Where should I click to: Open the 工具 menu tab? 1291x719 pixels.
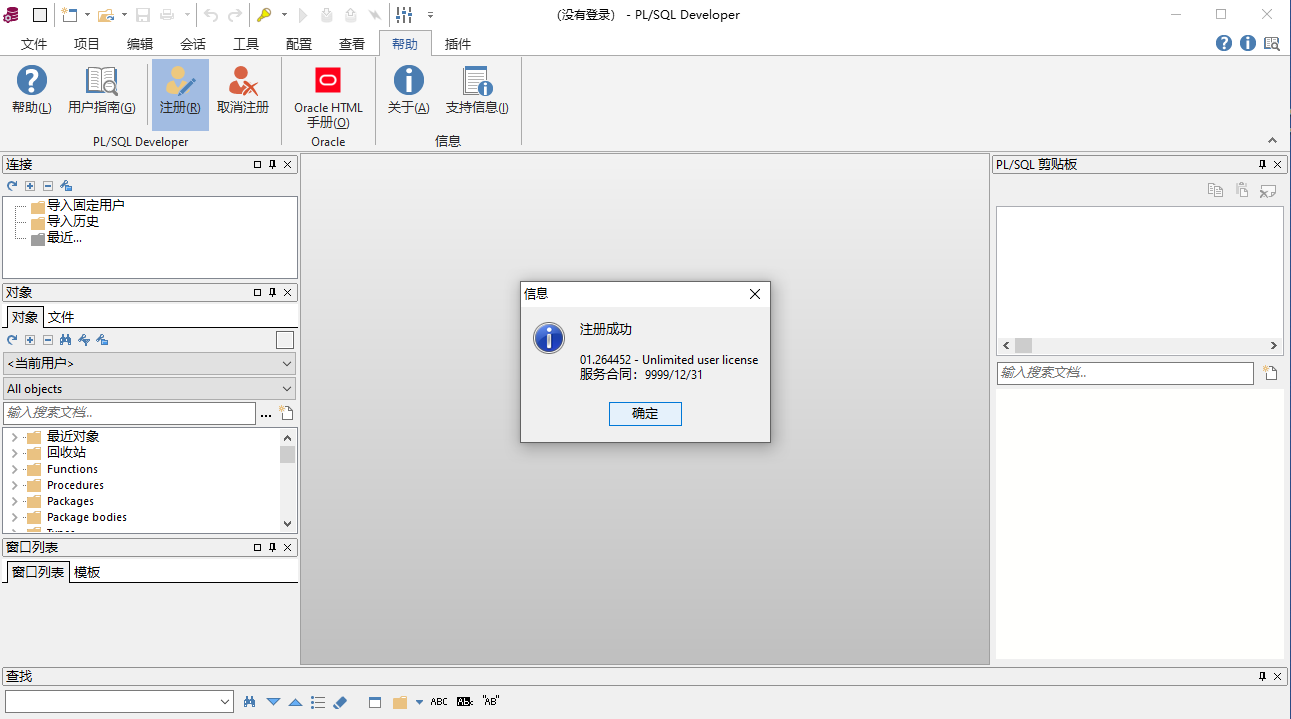pos(246,44)
